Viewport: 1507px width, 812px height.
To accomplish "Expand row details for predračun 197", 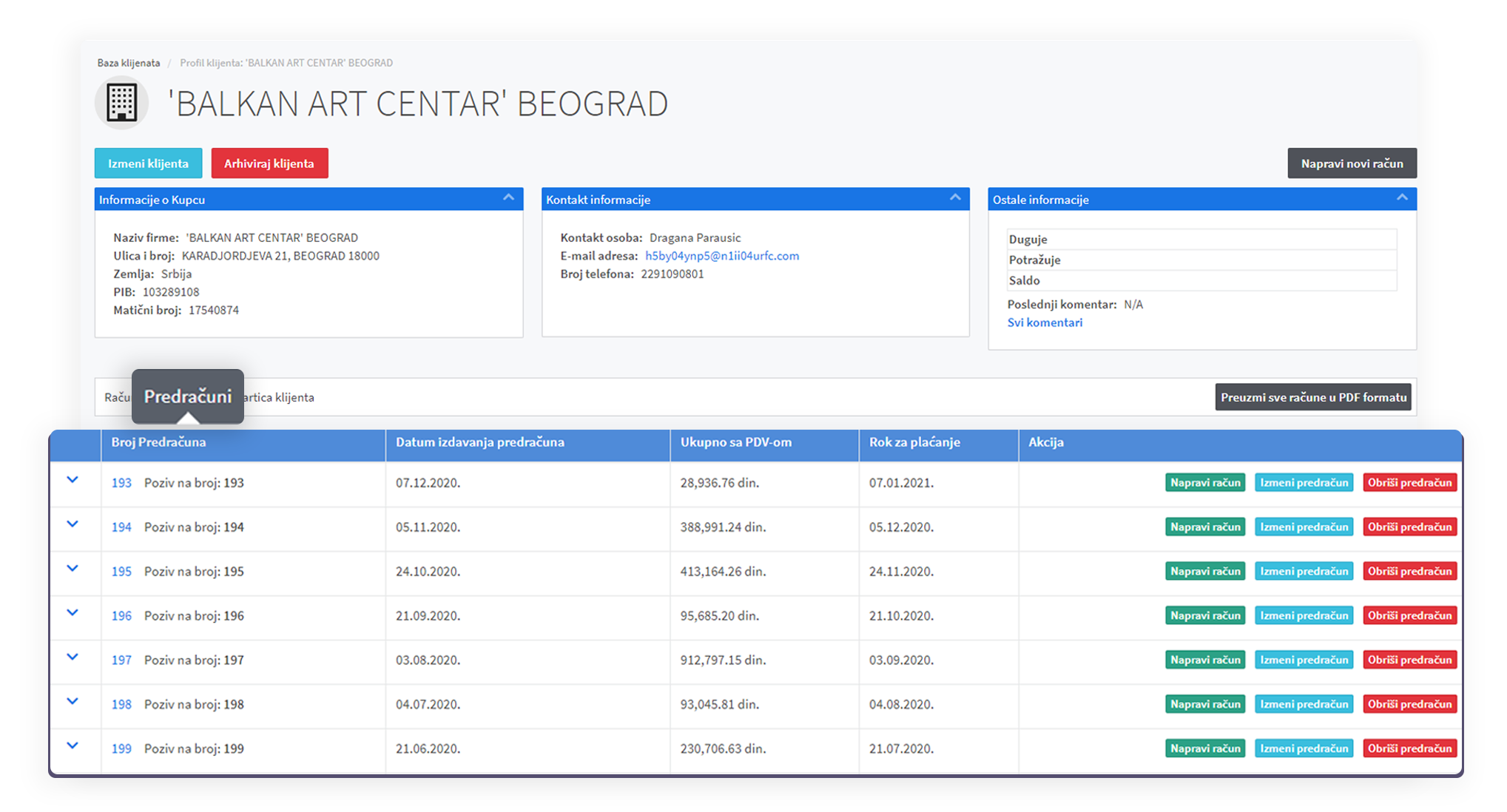I will (x=73, y=658).
